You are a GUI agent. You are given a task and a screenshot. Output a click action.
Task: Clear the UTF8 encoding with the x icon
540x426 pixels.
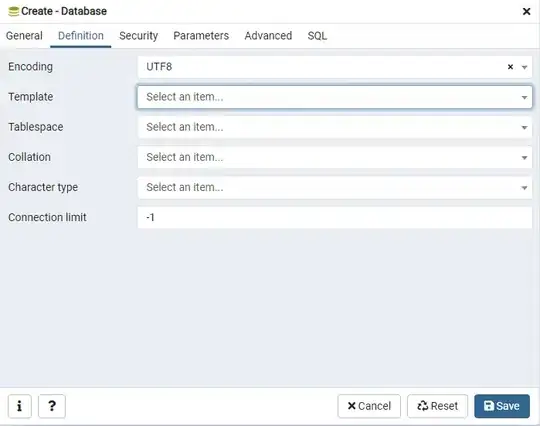click(510, 67)
